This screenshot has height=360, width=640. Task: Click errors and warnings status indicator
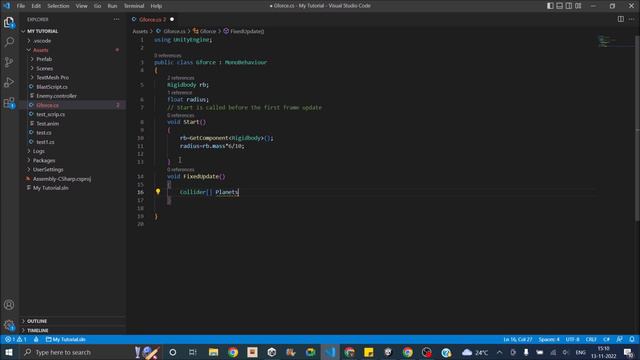pos(16,339)
